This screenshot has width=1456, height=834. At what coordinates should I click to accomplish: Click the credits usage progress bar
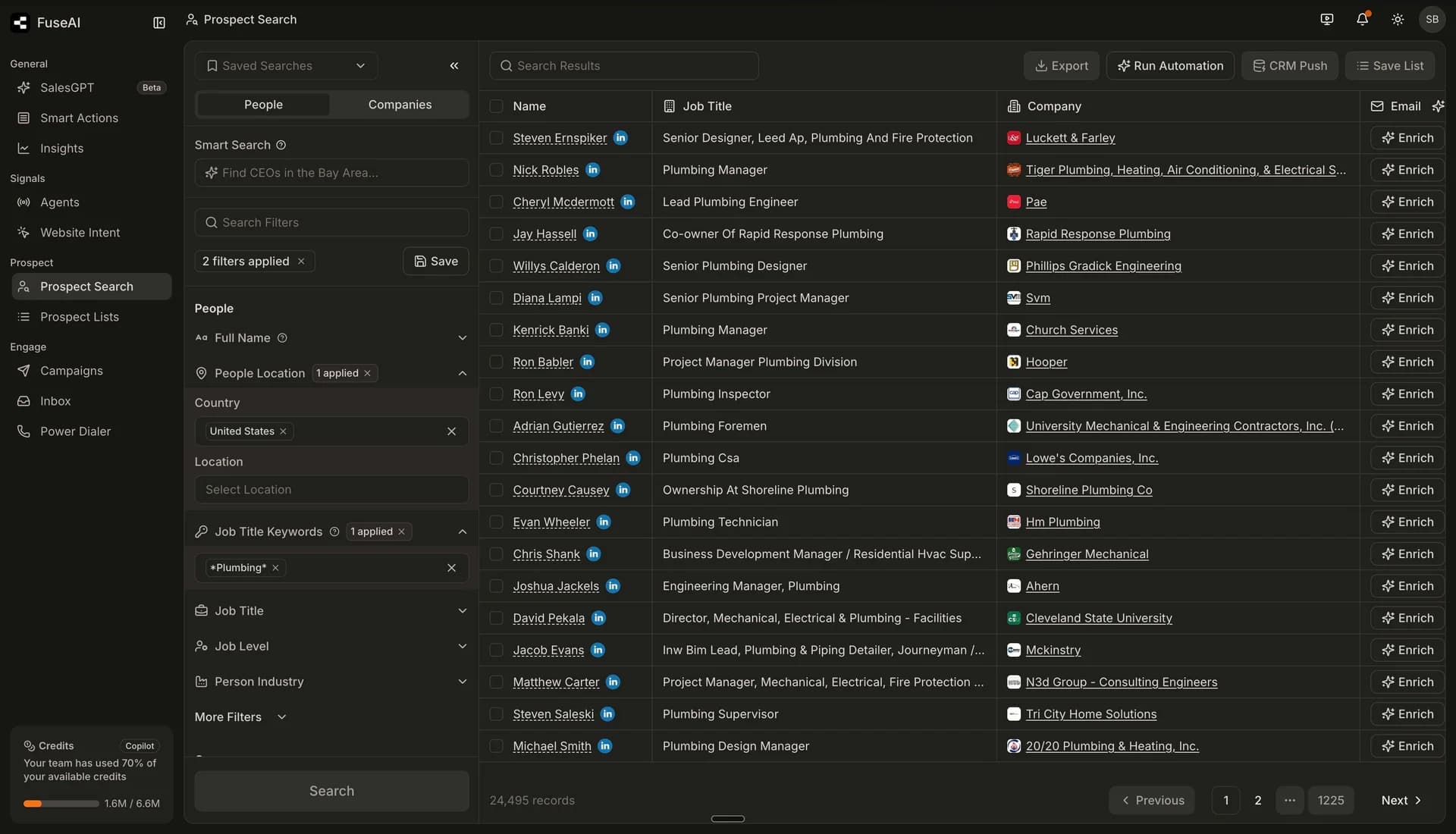pos(61,803)
